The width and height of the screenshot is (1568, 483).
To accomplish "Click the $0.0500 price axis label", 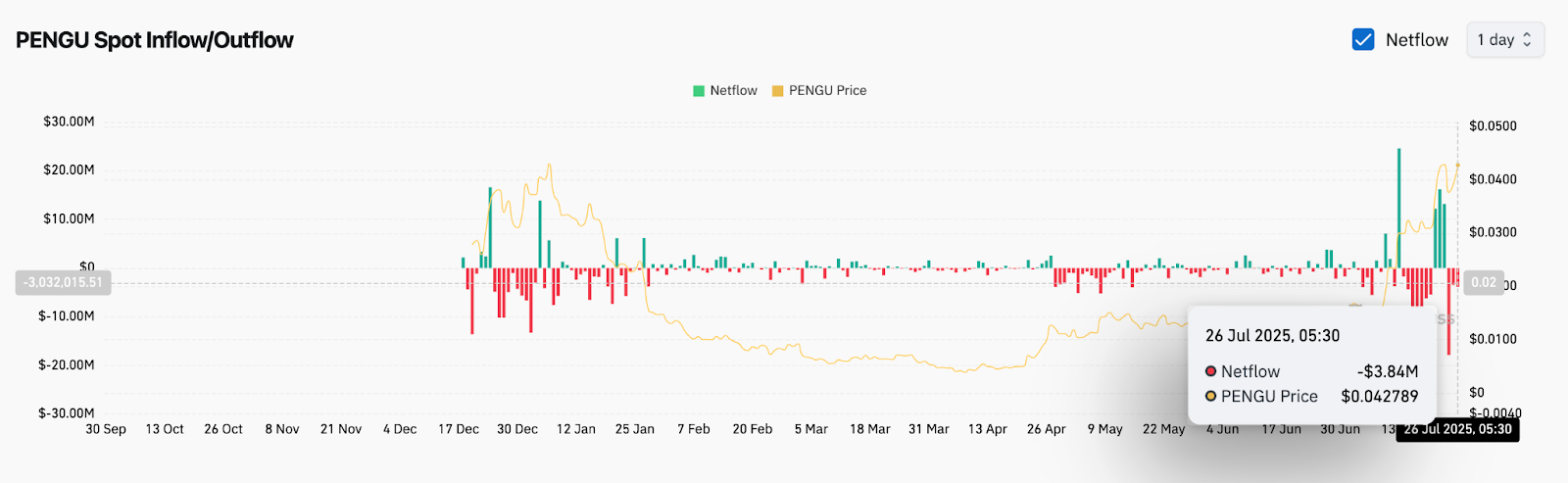I will [x=1493, y=125].
